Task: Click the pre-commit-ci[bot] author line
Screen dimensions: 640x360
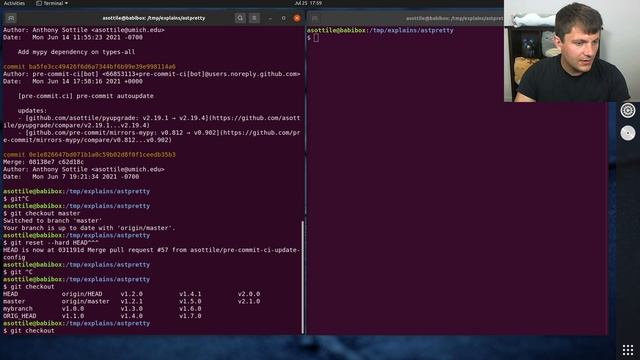Action: pyautogui.click(x=151, y=74)
